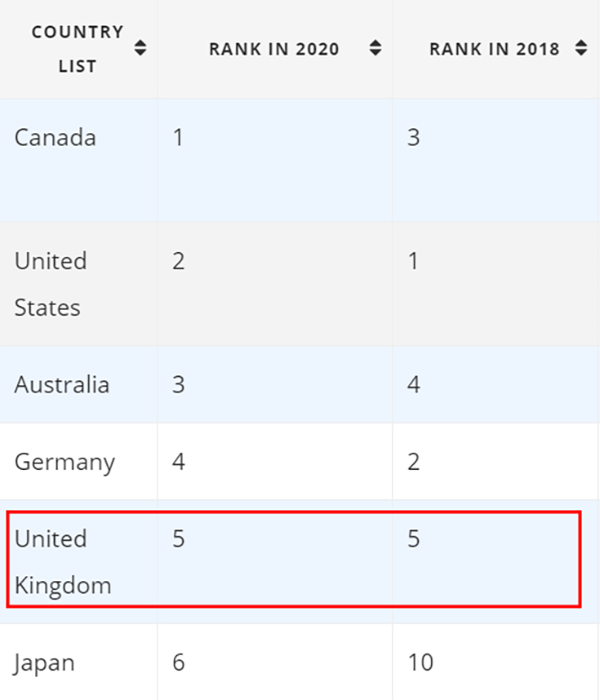The image size is (600, 700).
Task: Select the Canada country cell
Action: [x=55, y=138]
